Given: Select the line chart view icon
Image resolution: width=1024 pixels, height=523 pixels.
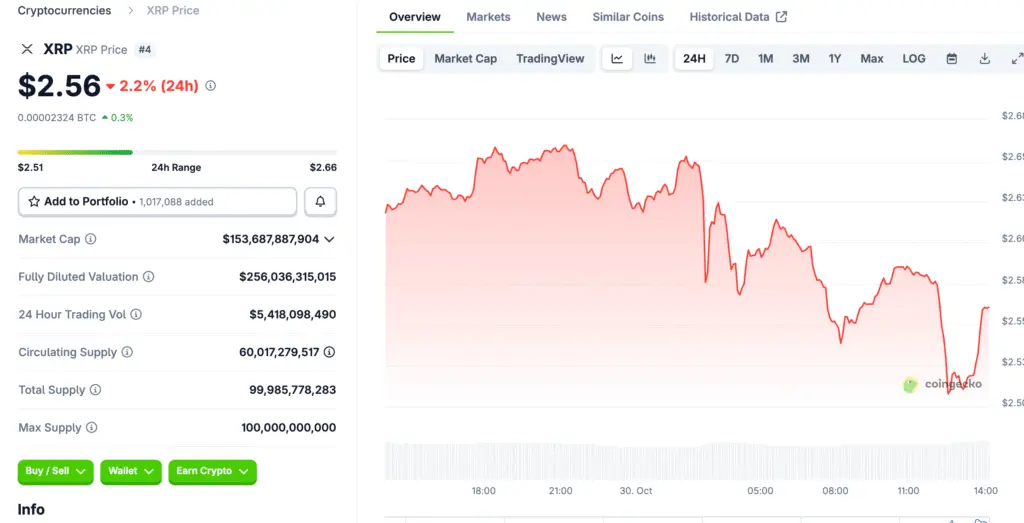Looking at the screenshot, I should pos(617,59).
